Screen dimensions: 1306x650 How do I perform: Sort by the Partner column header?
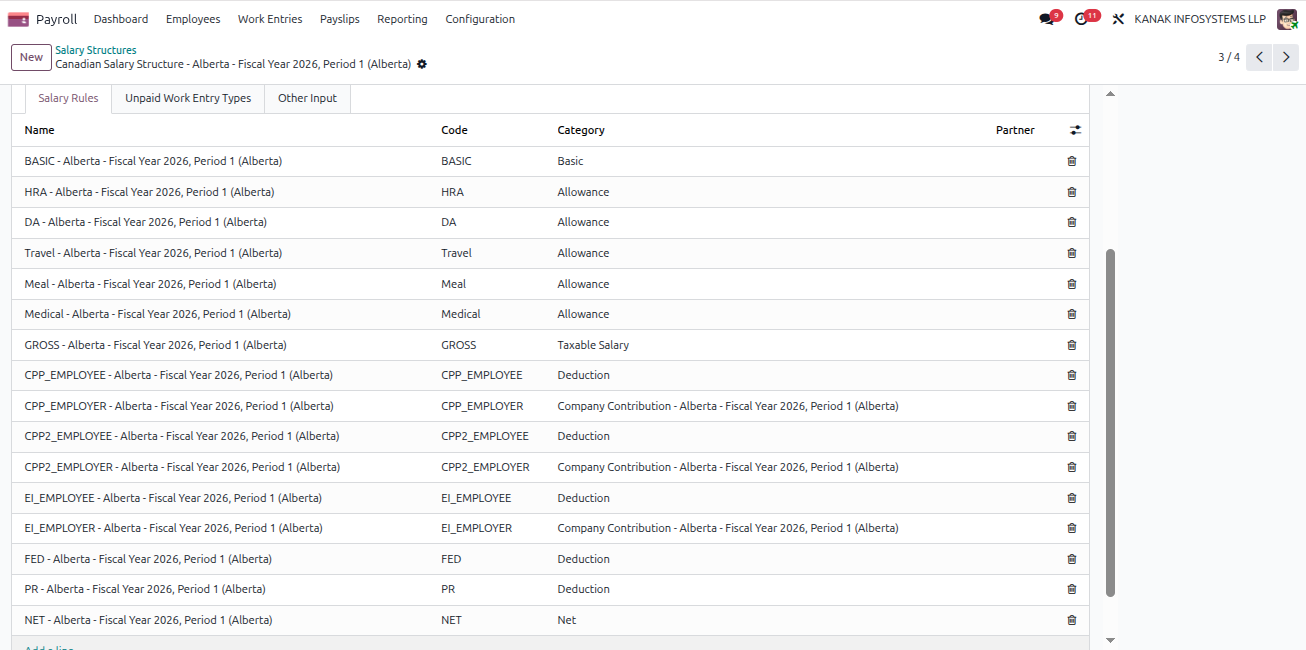[1015, 130]
